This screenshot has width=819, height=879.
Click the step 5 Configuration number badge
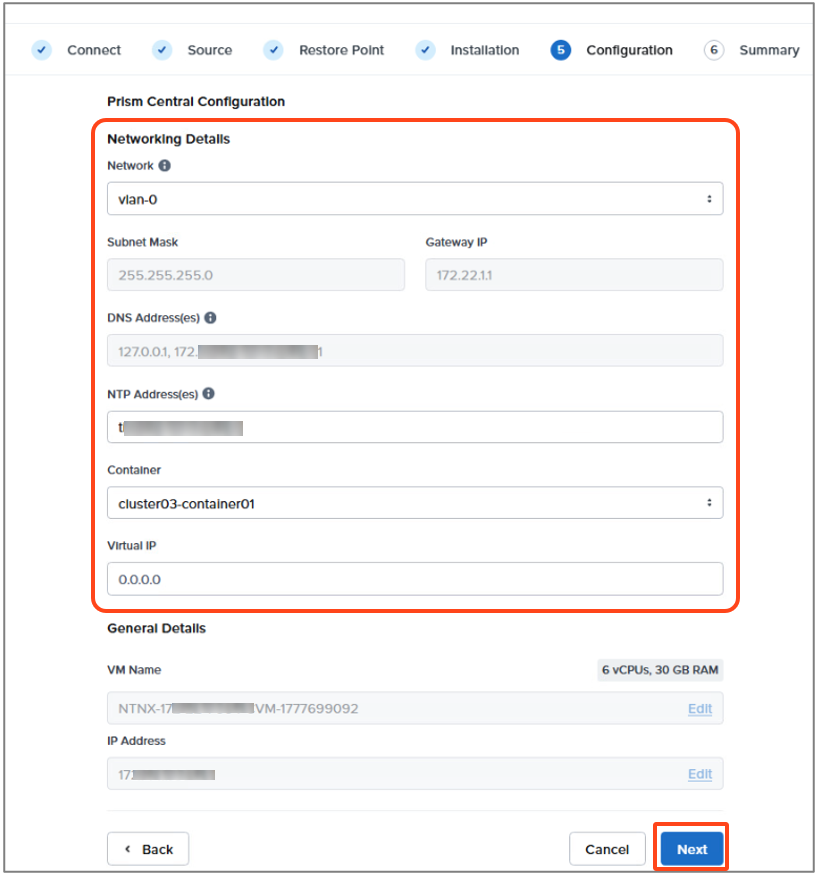tap(561, 50)
